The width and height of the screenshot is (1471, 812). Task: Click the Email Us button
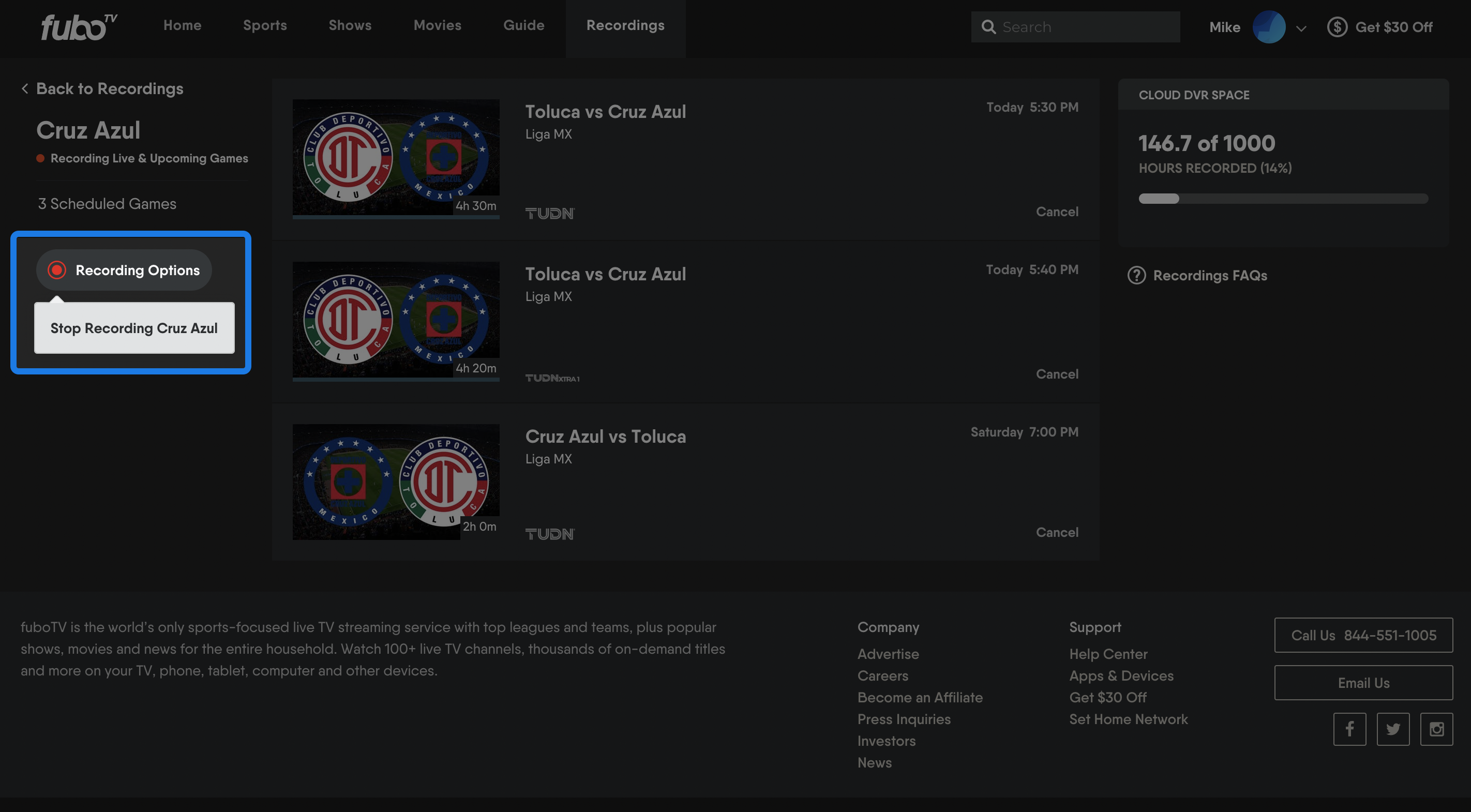(x=1363, y=682)
